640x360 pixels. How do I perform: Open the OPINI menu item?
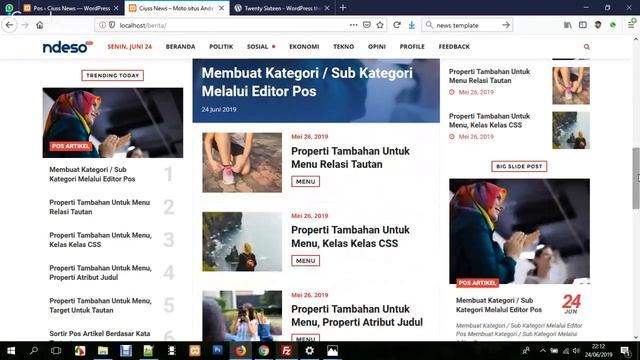point(377,47)
